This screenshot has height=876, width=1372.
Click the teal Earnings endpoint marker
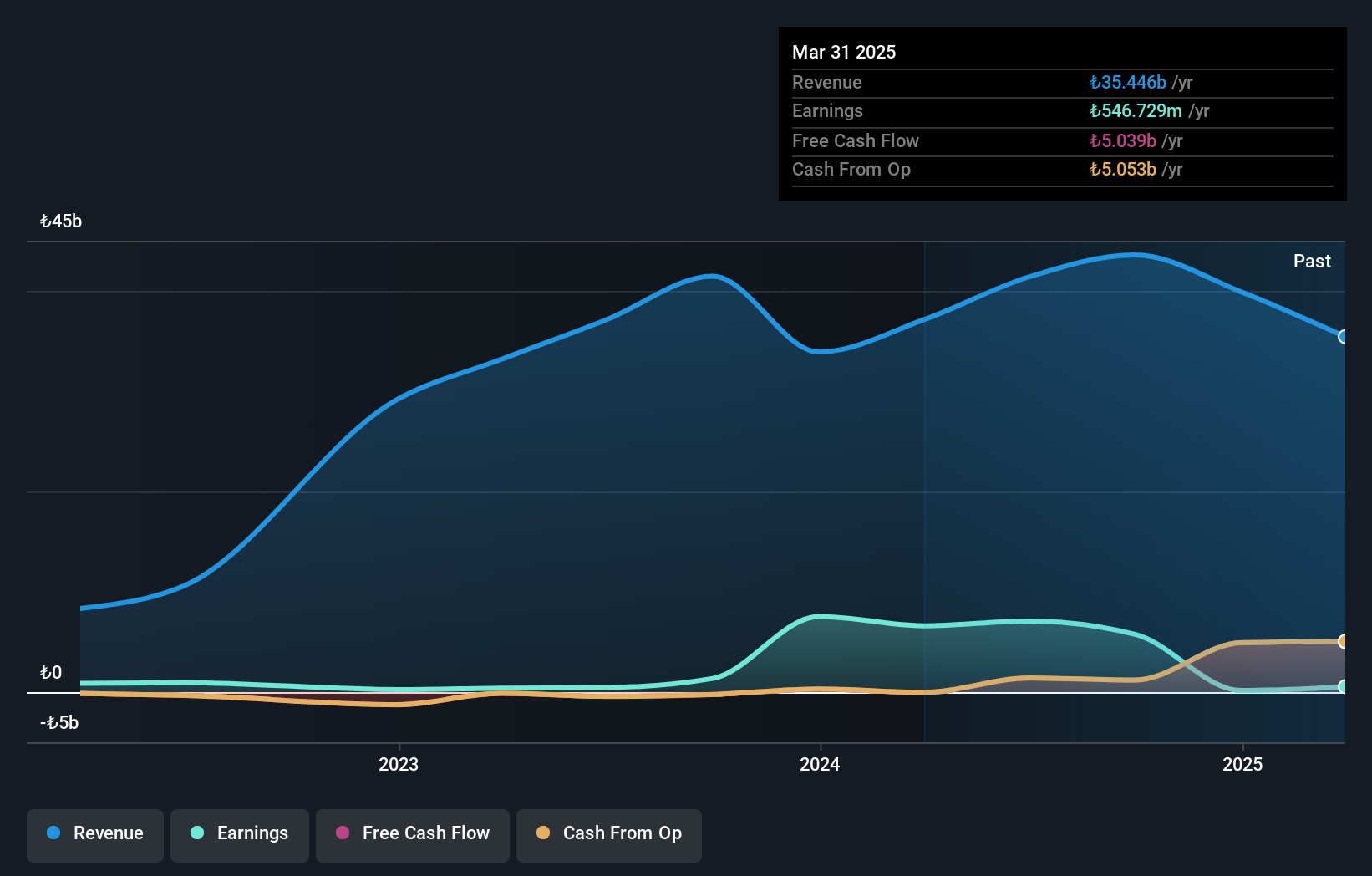pos(1343,686)
